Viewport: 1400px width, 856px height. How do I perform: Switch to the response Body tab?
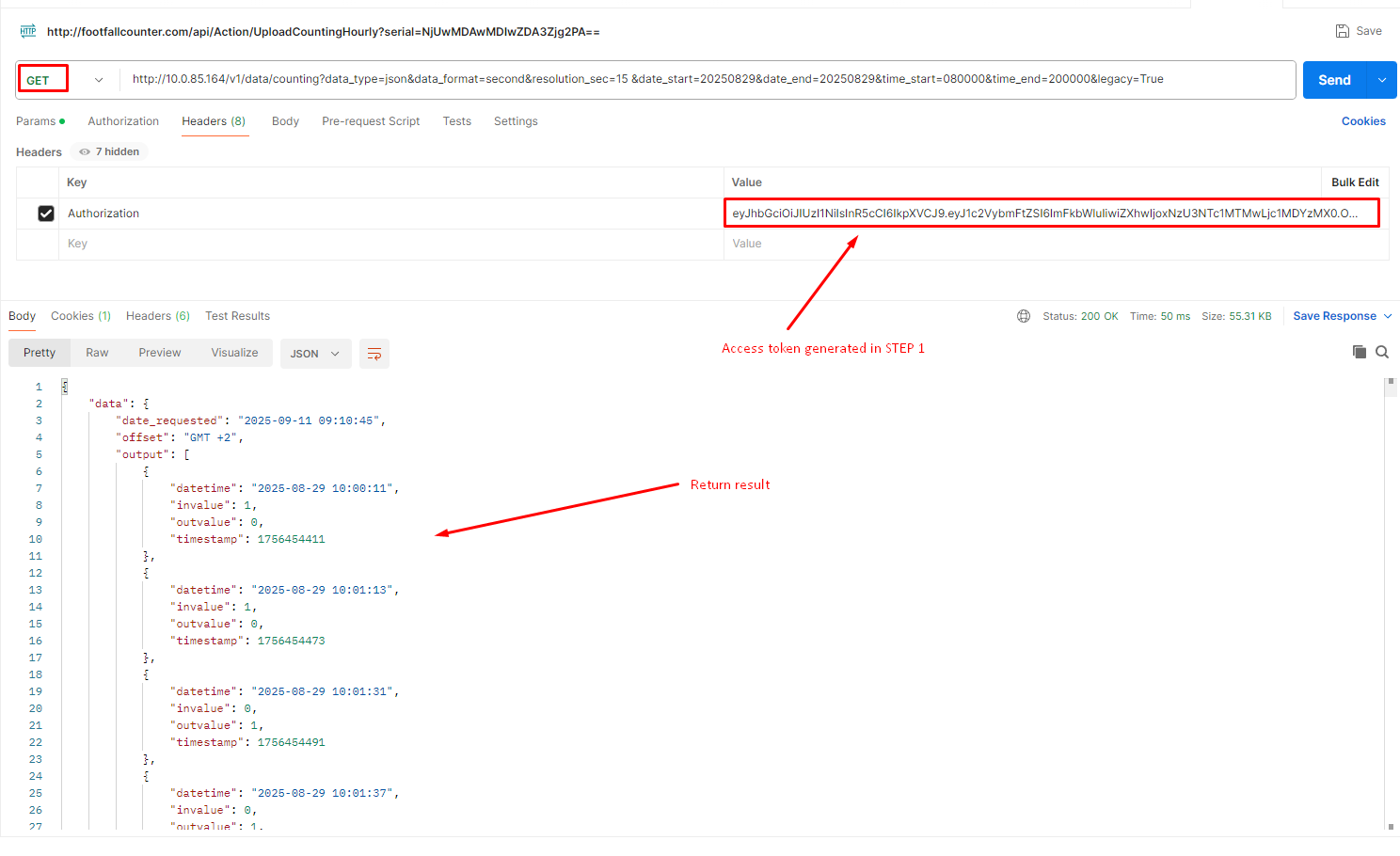tap(22, 316)
